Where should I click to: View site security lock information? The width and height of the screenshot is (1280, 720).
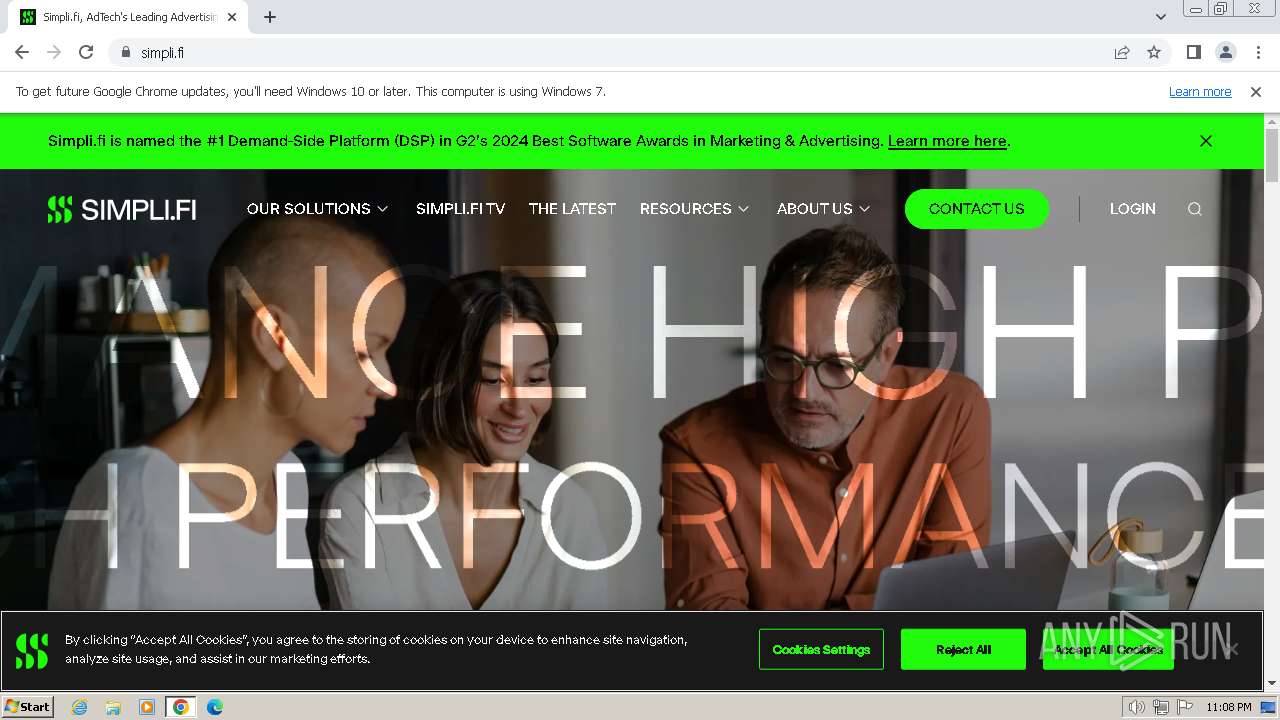[126, 53]
